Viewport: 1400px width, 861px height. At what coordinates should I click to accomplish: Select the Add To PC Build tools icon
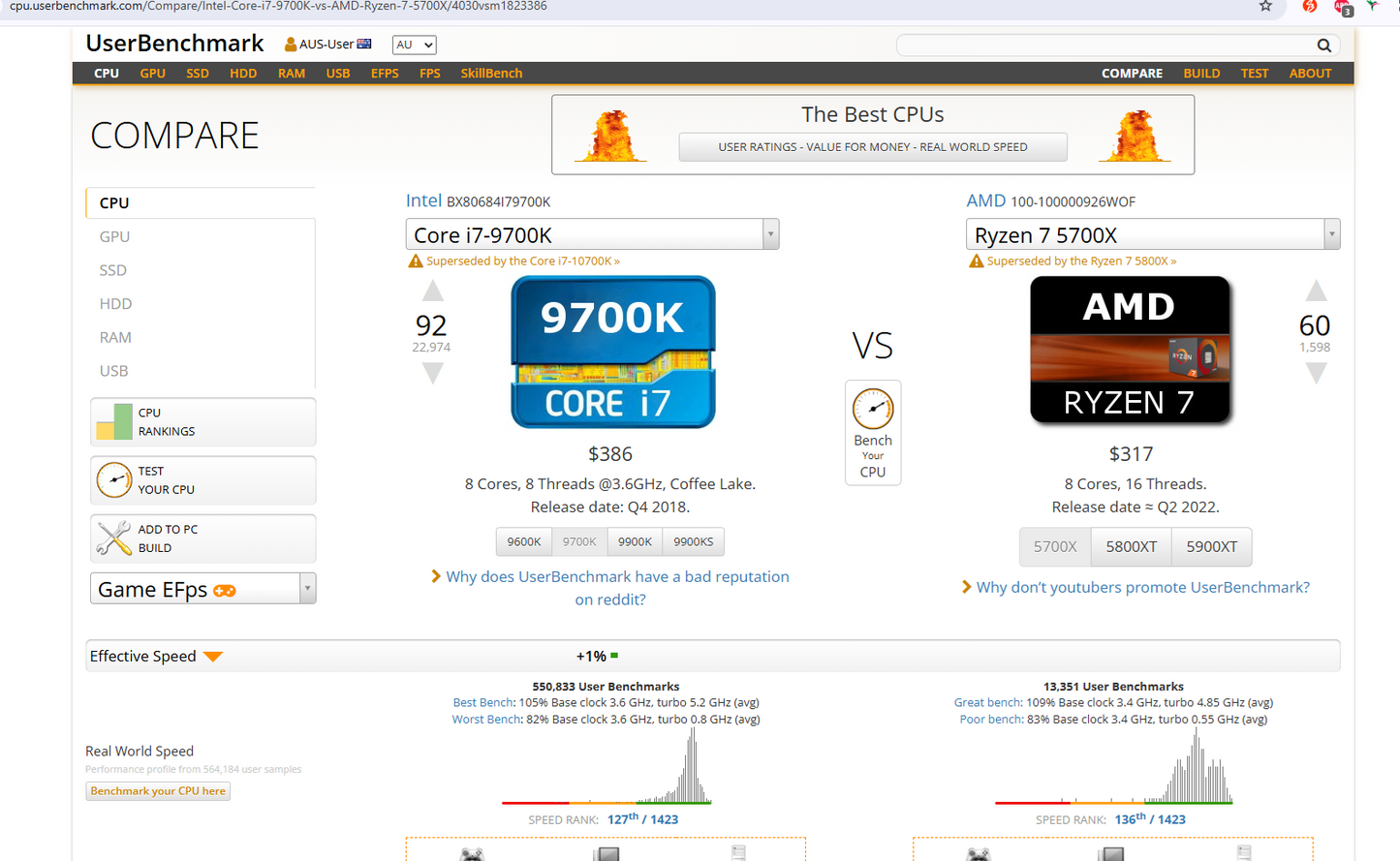click(115, 538)
